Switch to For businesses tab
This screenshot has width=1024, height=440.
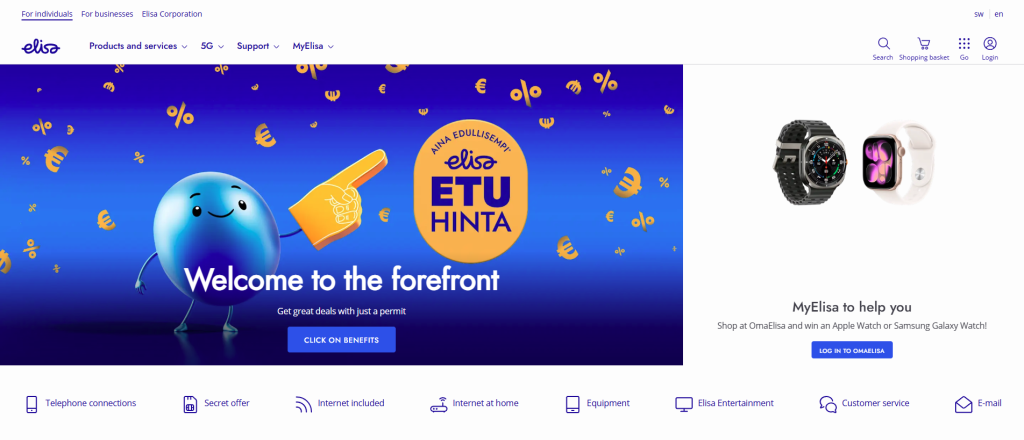(x=107, y=14)
